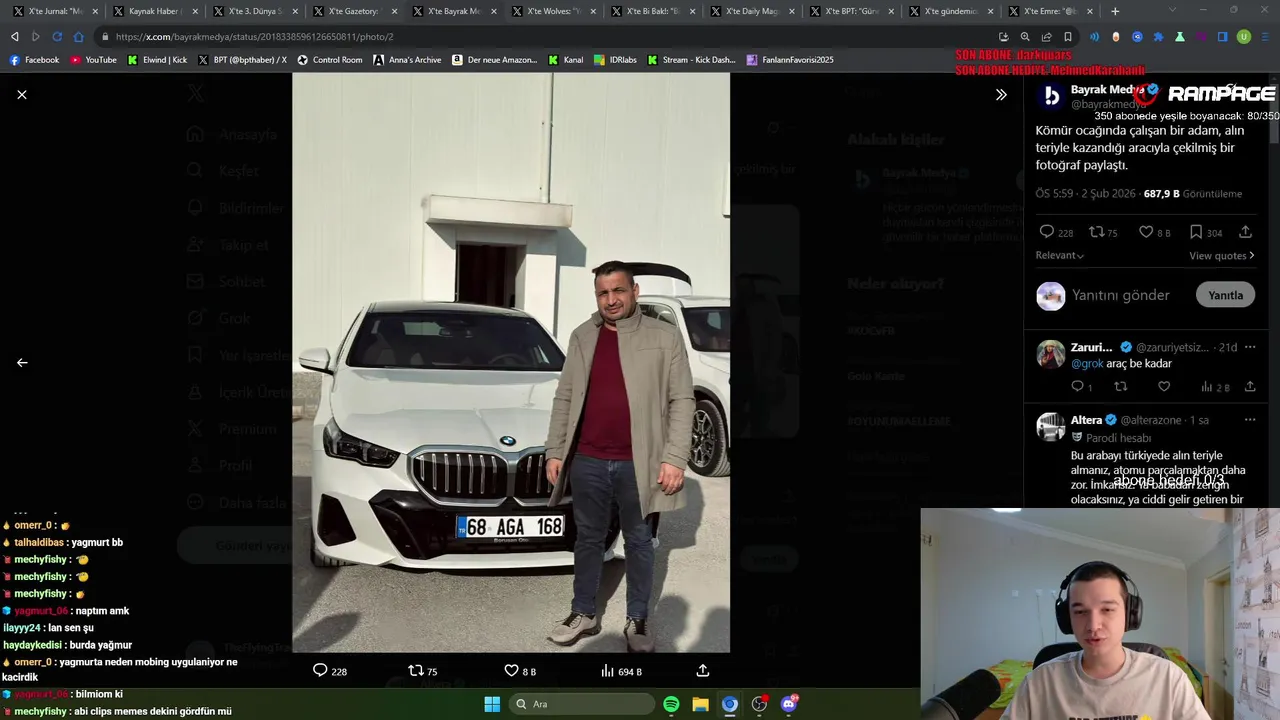Go to the previous photo with left arrow
This screenshot has width=1280, height=720.
(x=22, y=362)
